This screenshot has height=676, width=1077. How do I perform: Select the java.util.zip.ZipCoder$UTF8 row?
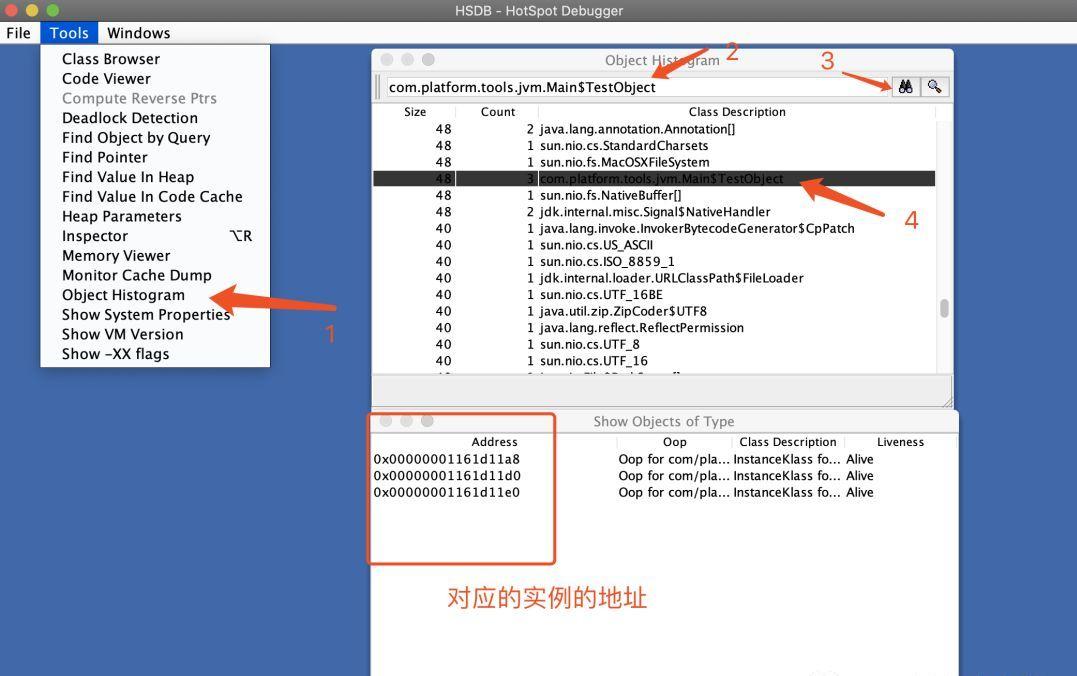pos(654,311)
